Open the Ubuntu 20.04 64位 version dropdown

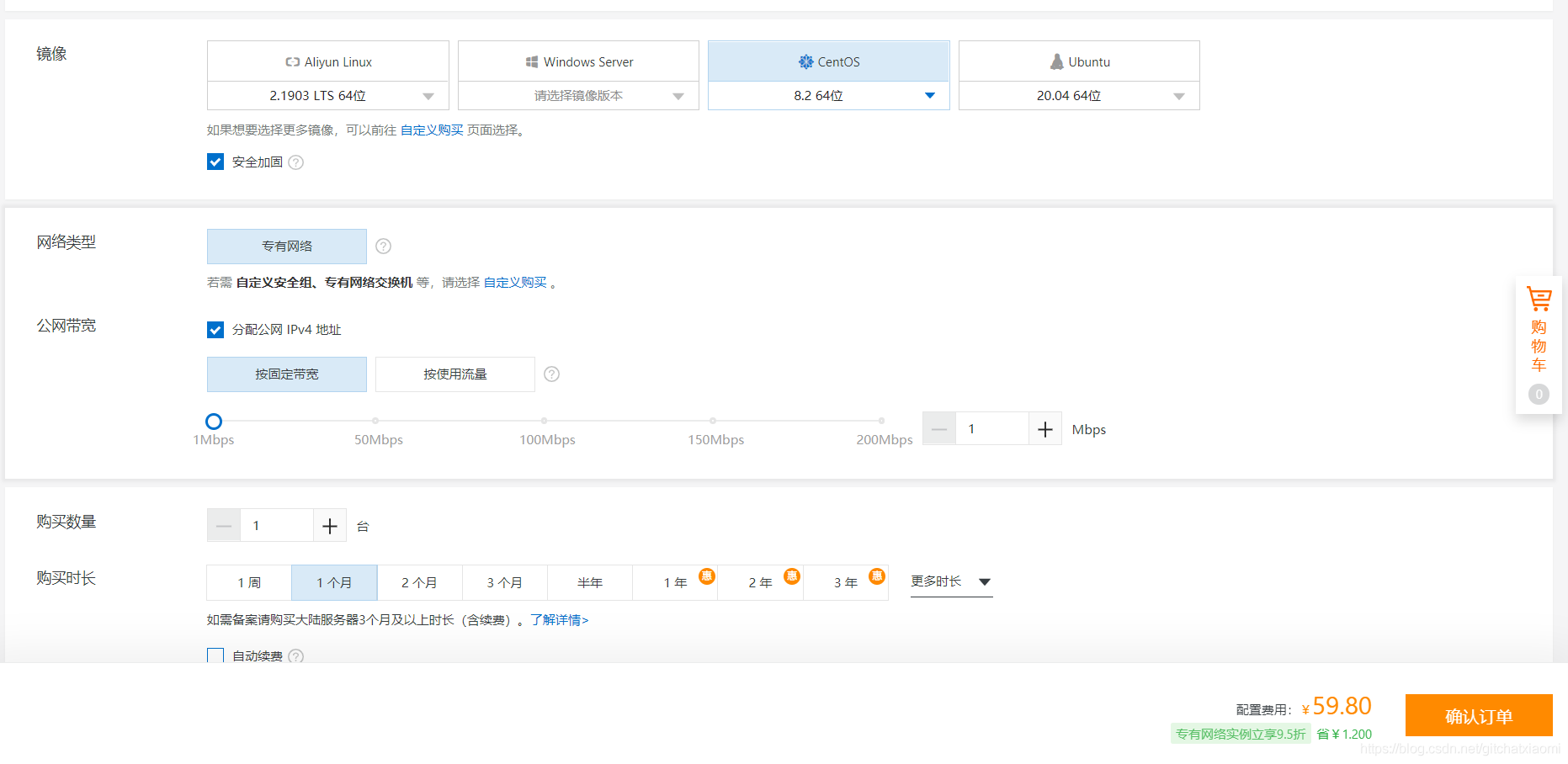point(1079,96)
